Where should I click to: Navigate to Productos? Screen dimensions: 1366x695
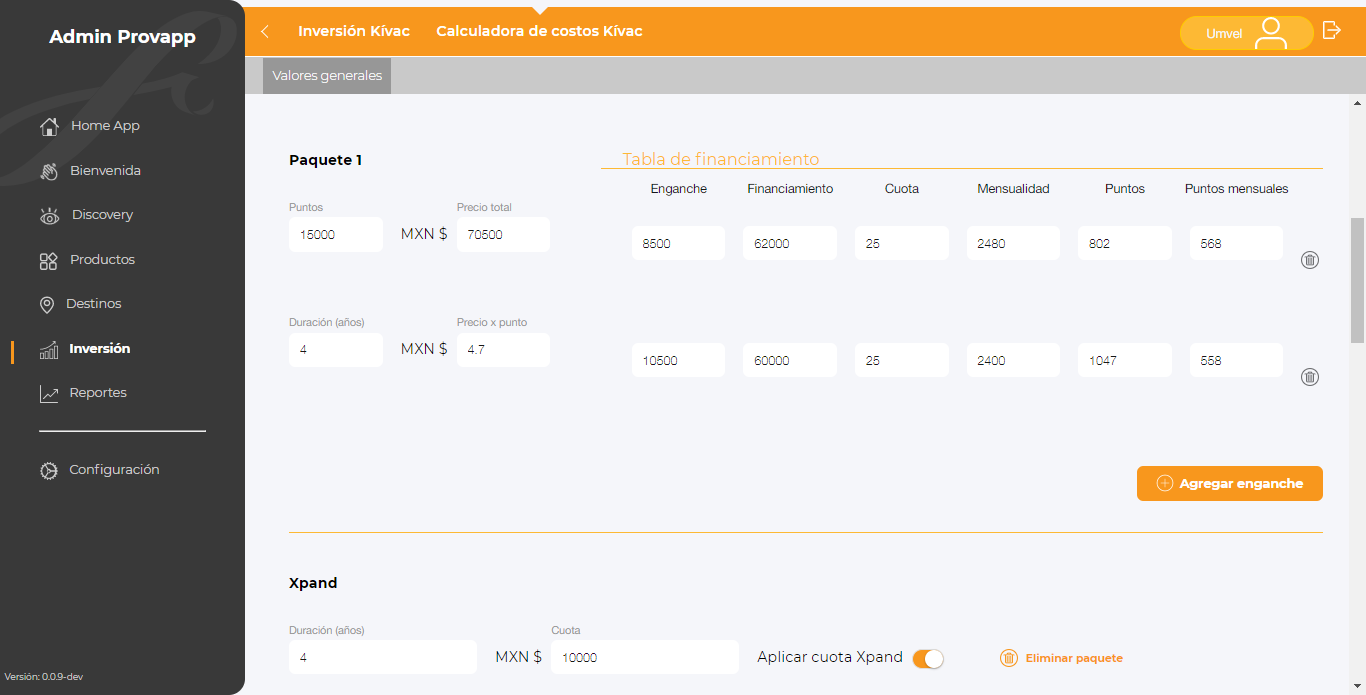pos(102,260)
